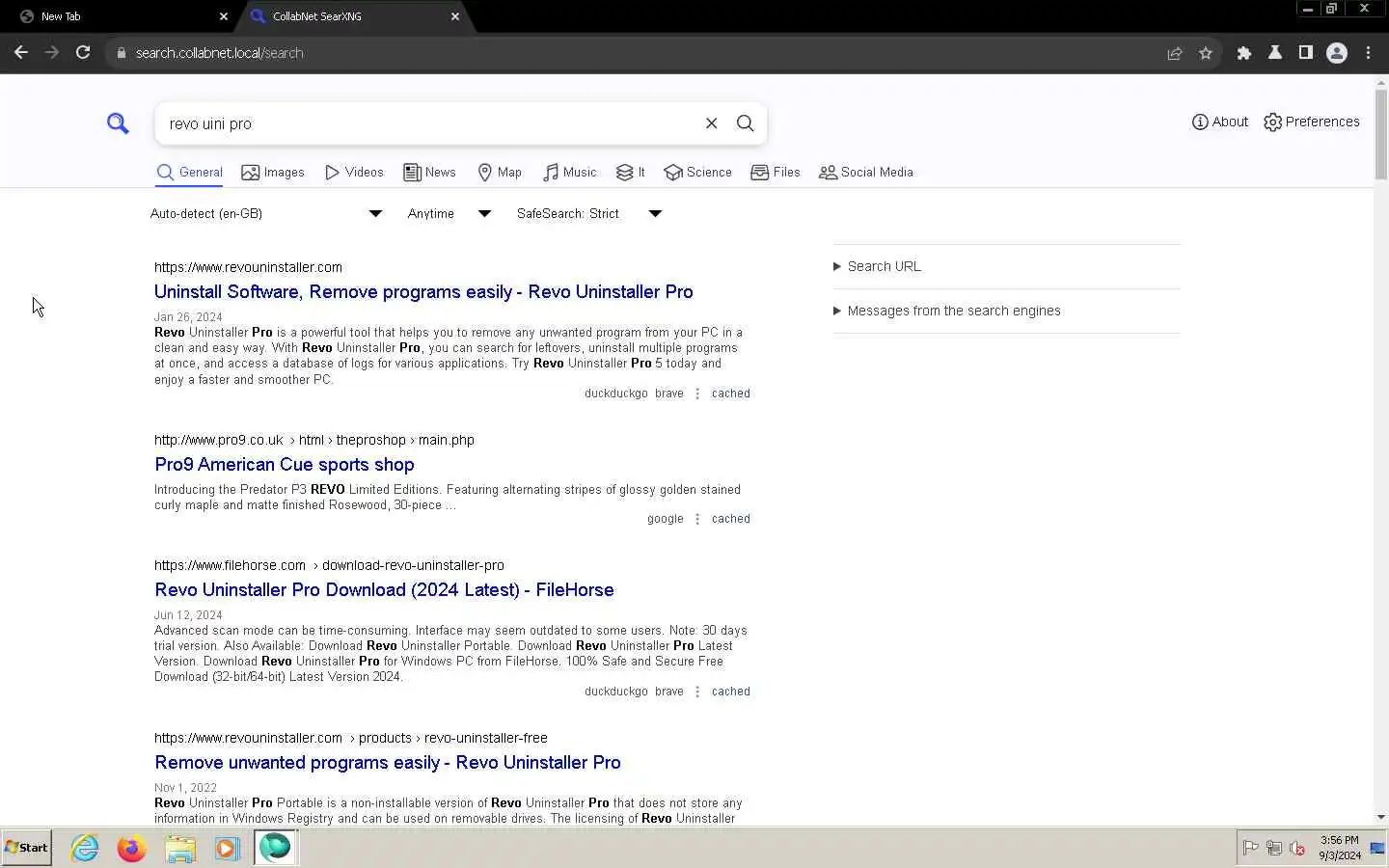Launch Firefox from the taskbar
The image size is (1389, 868).
(x=132, y=848)
